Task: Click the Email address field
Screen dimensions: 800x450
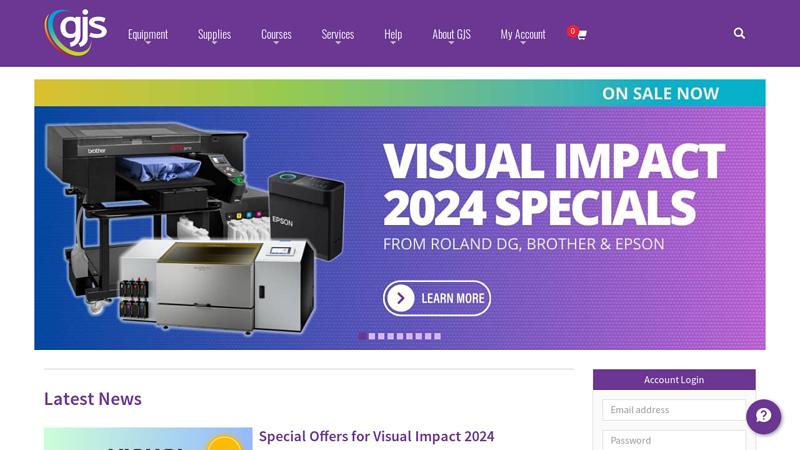Action: [673, 410]
